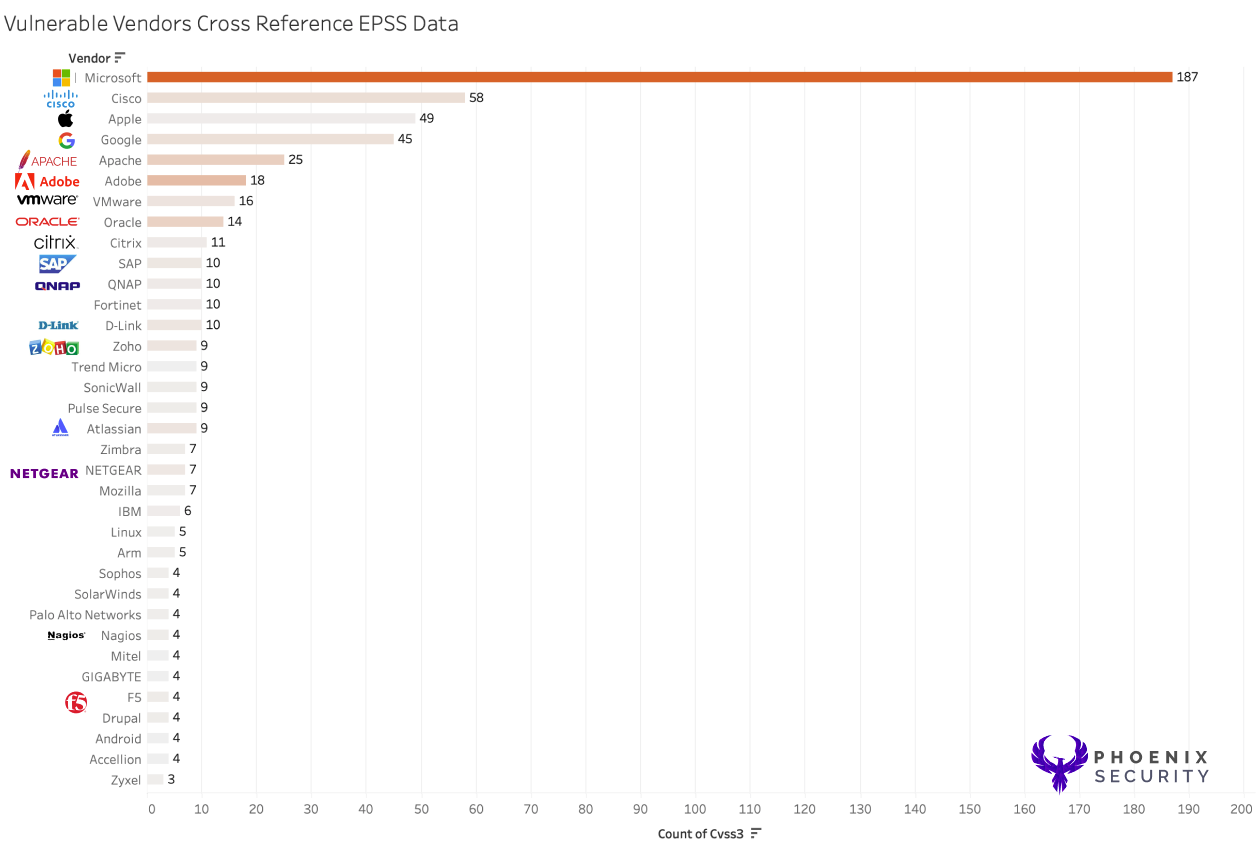The height and width of the screenshot is (846, 1259).
Task: Click the Mitel vendor label
Action: (126, 656)
